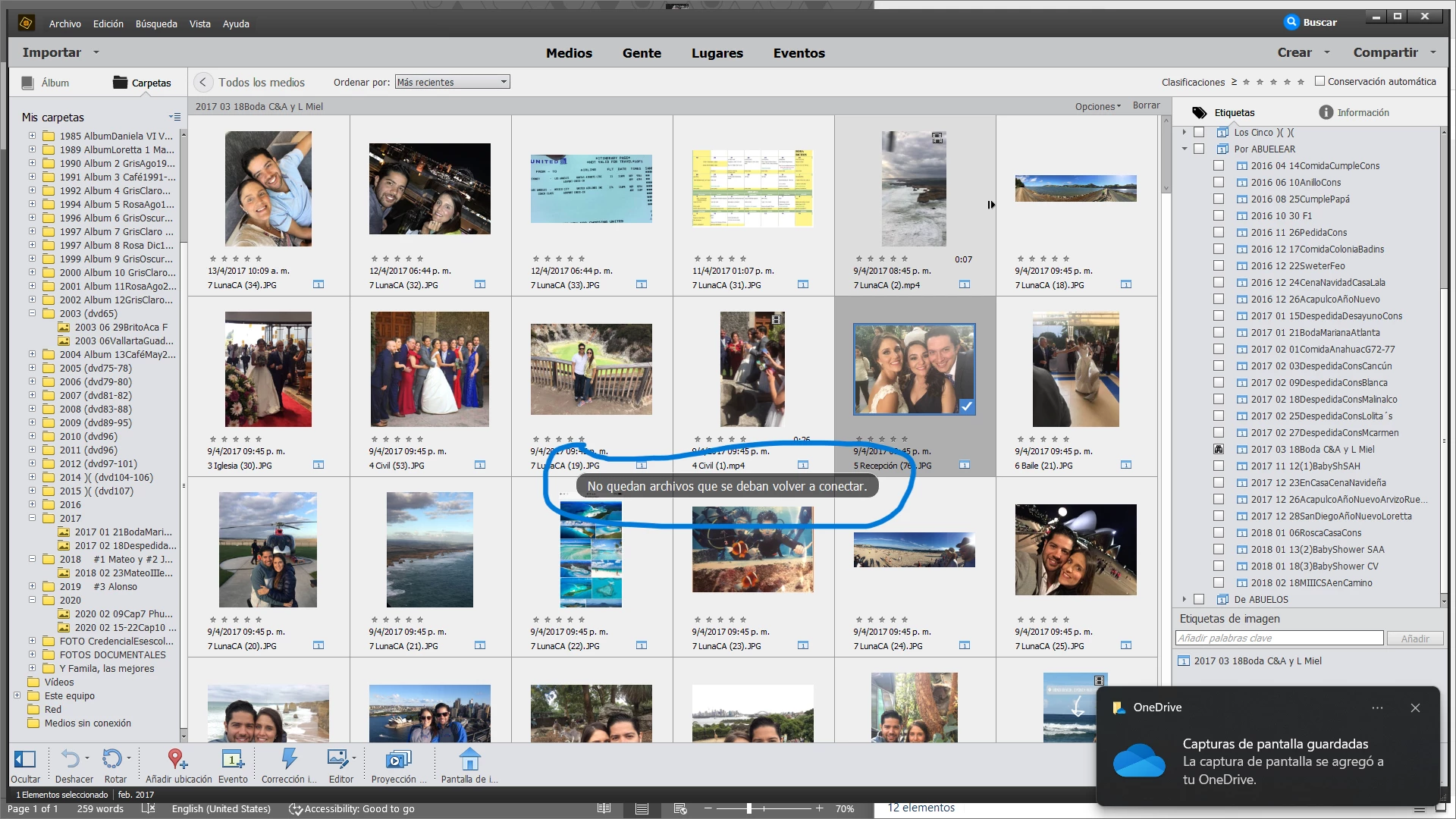
Task: Open the Edición menu
Action: 108,24
